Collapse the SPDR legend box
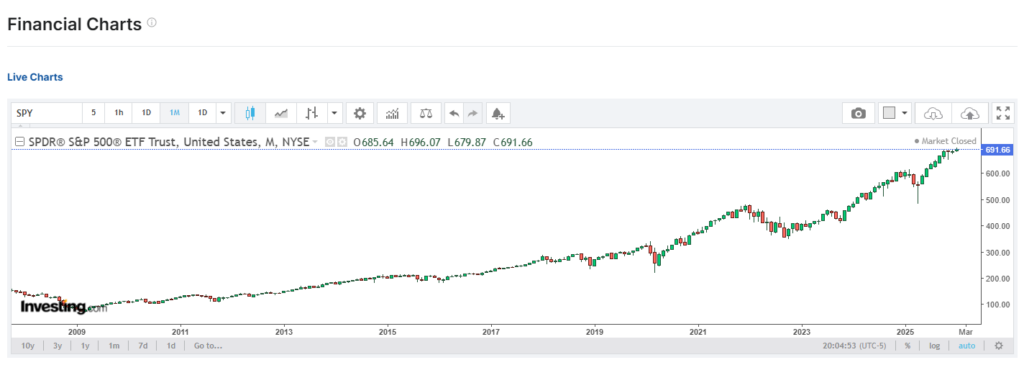 (19, 142)
